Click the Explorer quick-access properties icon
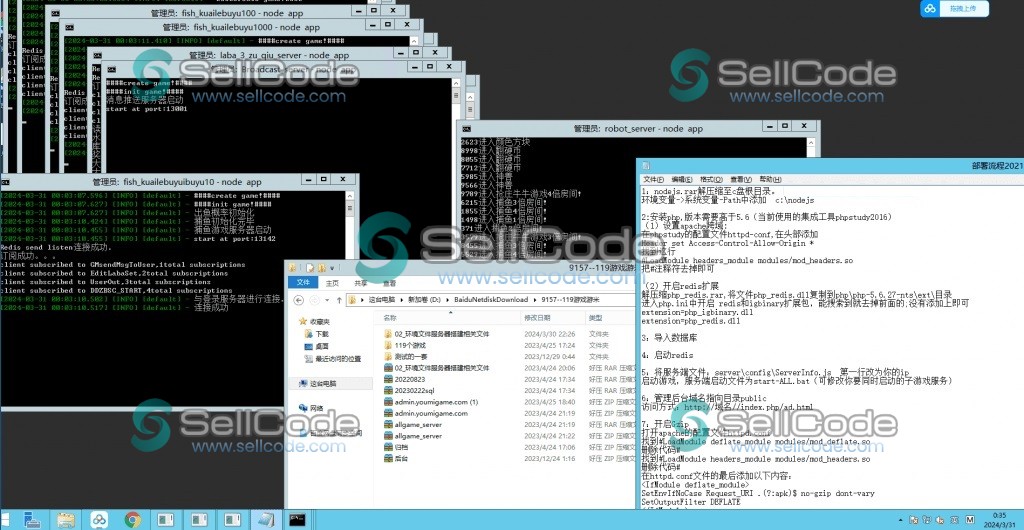The height and width of the screenshot is (530, 1024). [309, 268]
